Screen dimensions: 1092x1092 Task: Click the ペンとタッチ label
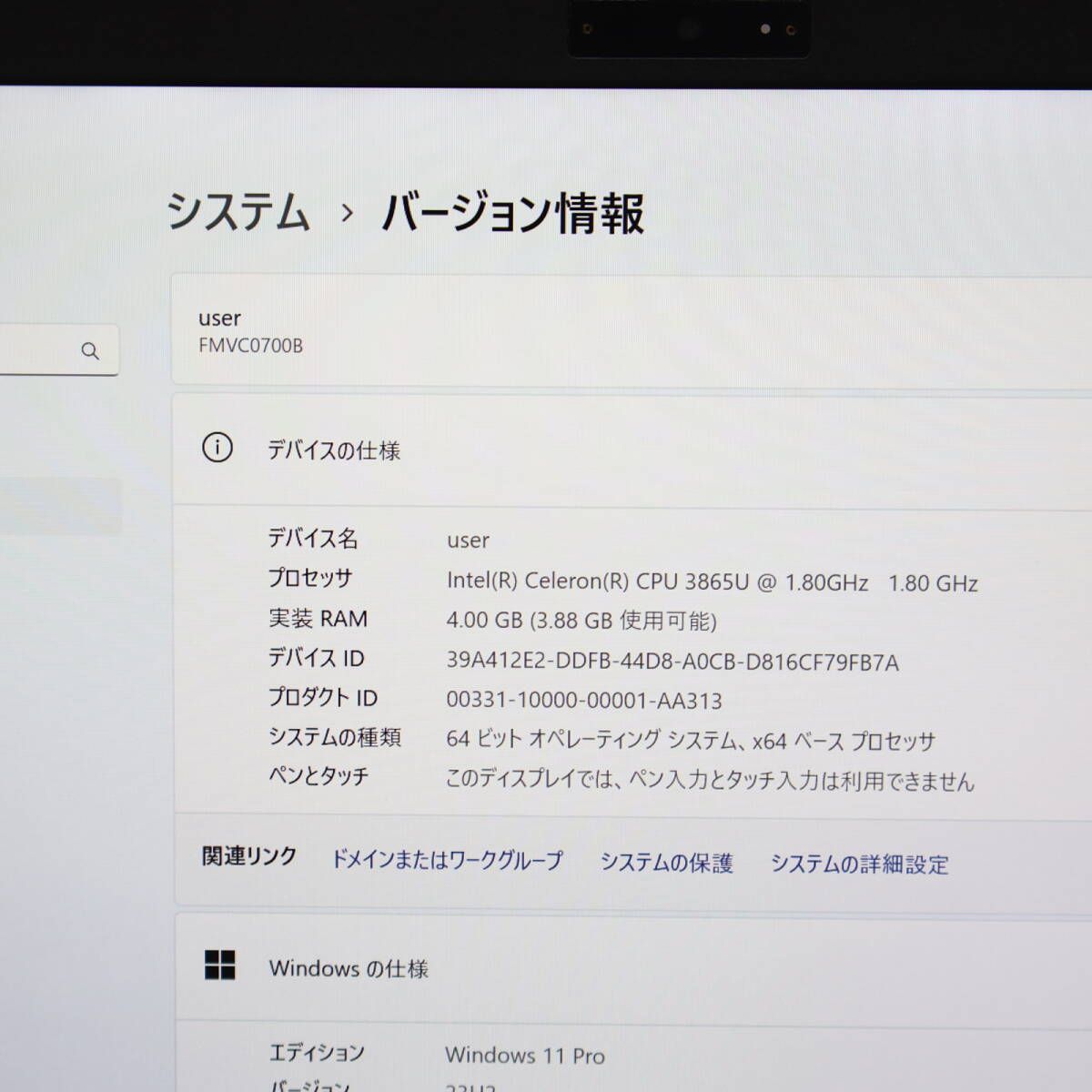coord(318,776)
